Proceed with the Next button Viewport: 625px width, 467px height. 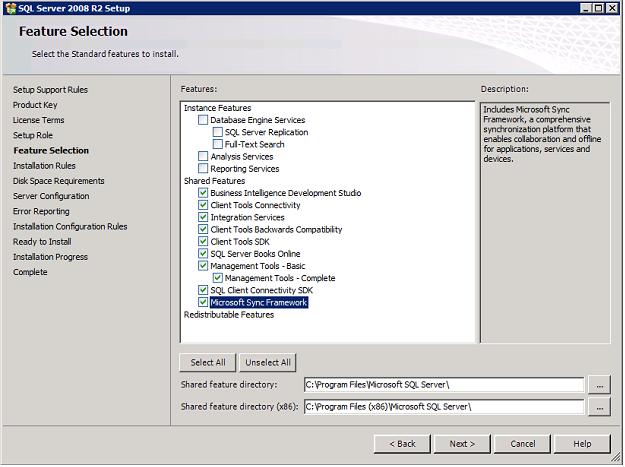pyautogui.click(x=462, y=444)
